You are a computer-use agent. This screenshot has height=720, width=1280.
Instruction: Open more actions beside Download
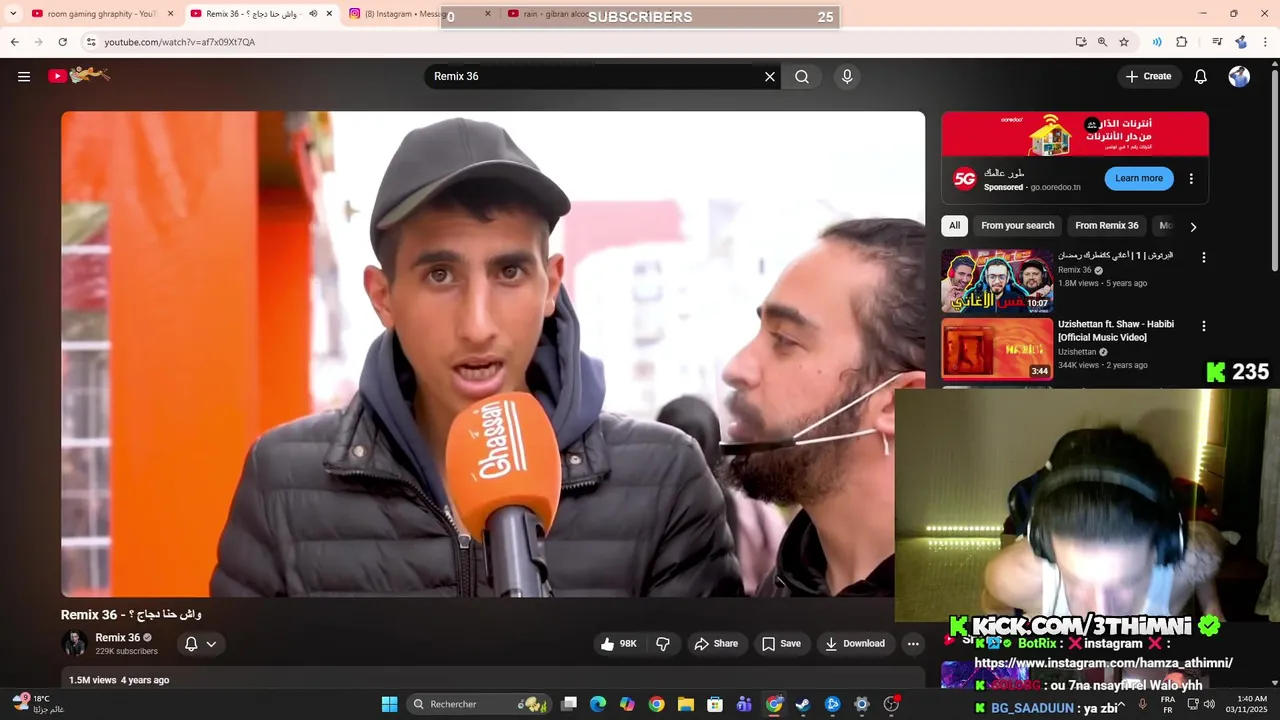click(913, 644)
